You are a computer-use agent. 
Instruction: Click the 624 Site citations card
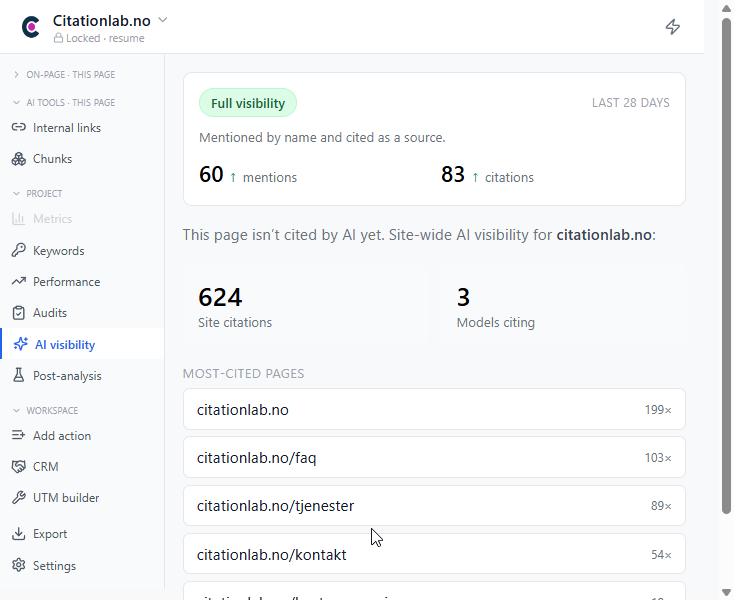click(x=305, y=306)
